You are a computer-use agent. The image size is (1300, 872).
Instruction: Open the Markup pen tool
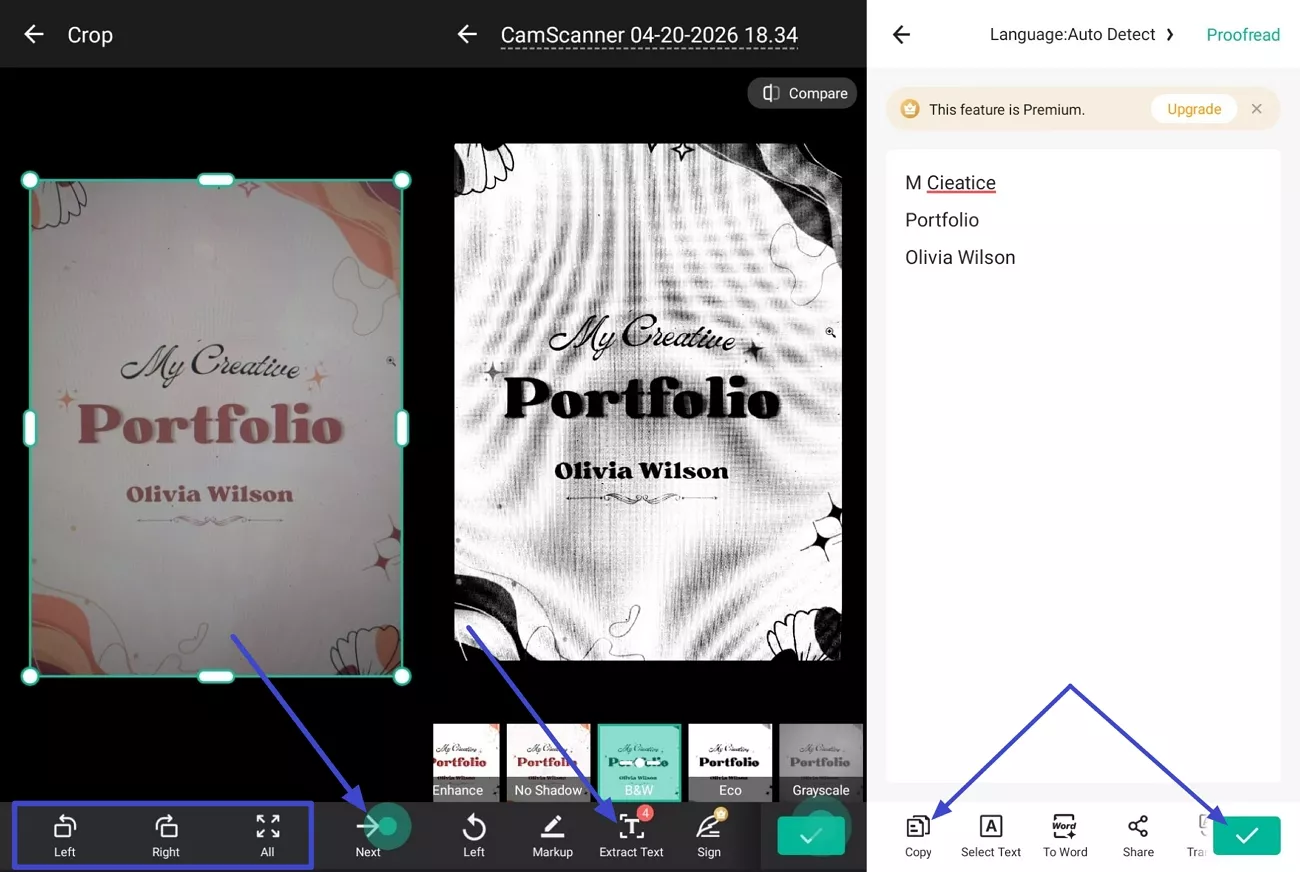click(x=552, y=835)
